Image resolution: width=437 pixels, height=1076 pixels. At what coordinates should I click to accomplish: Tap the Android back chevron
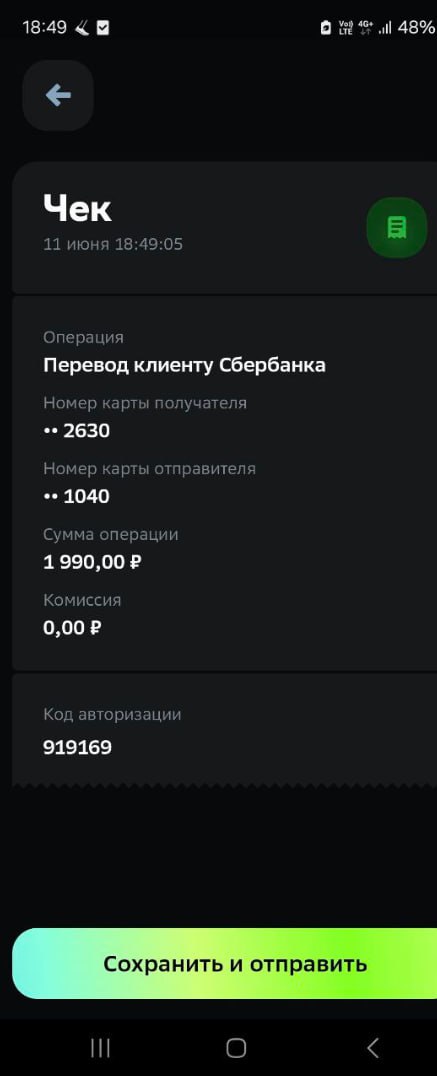[x=373, y=1047]
